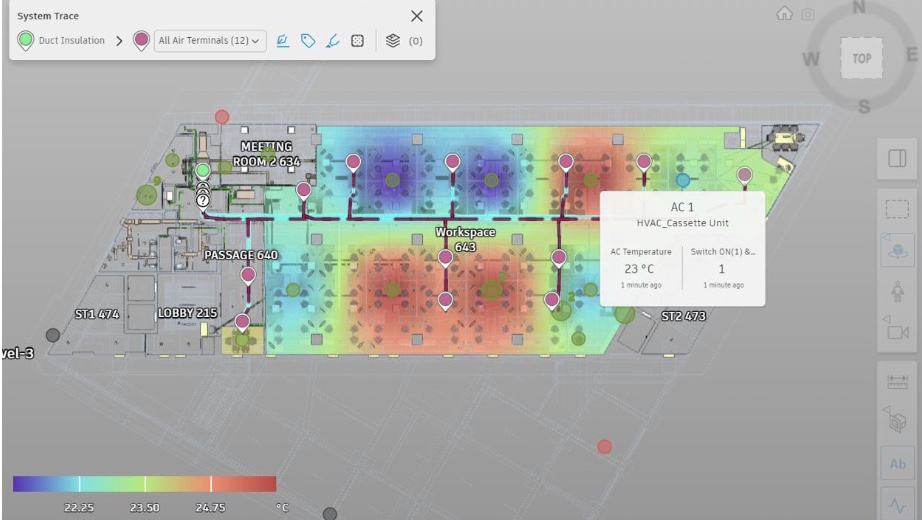
Task: Toggle the Ab text labels button
Action: [897, 464]
